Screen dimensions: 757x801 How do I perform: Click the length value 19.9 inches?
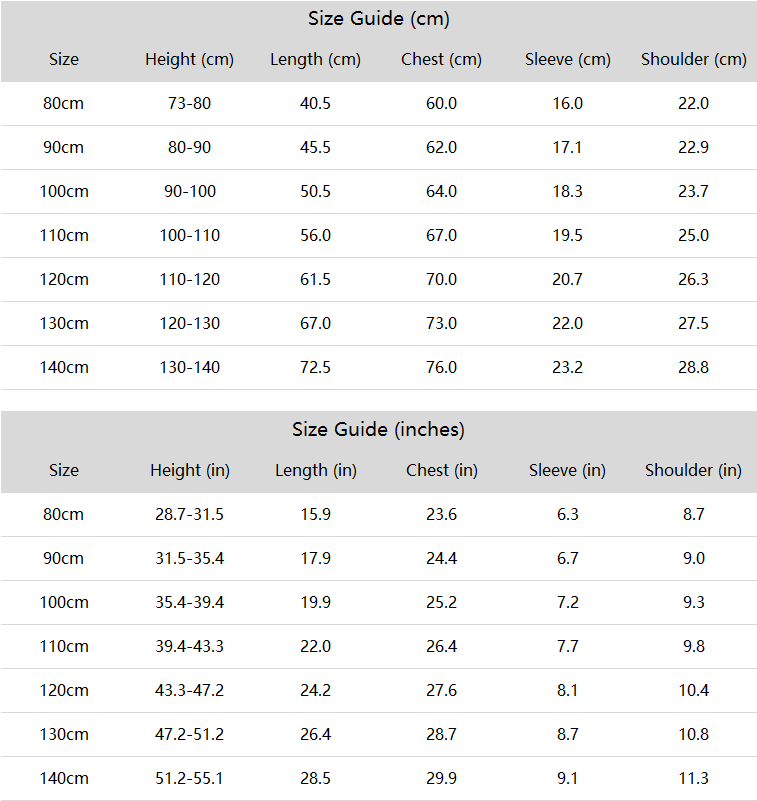pyautogui.click(x=315, y=602)
